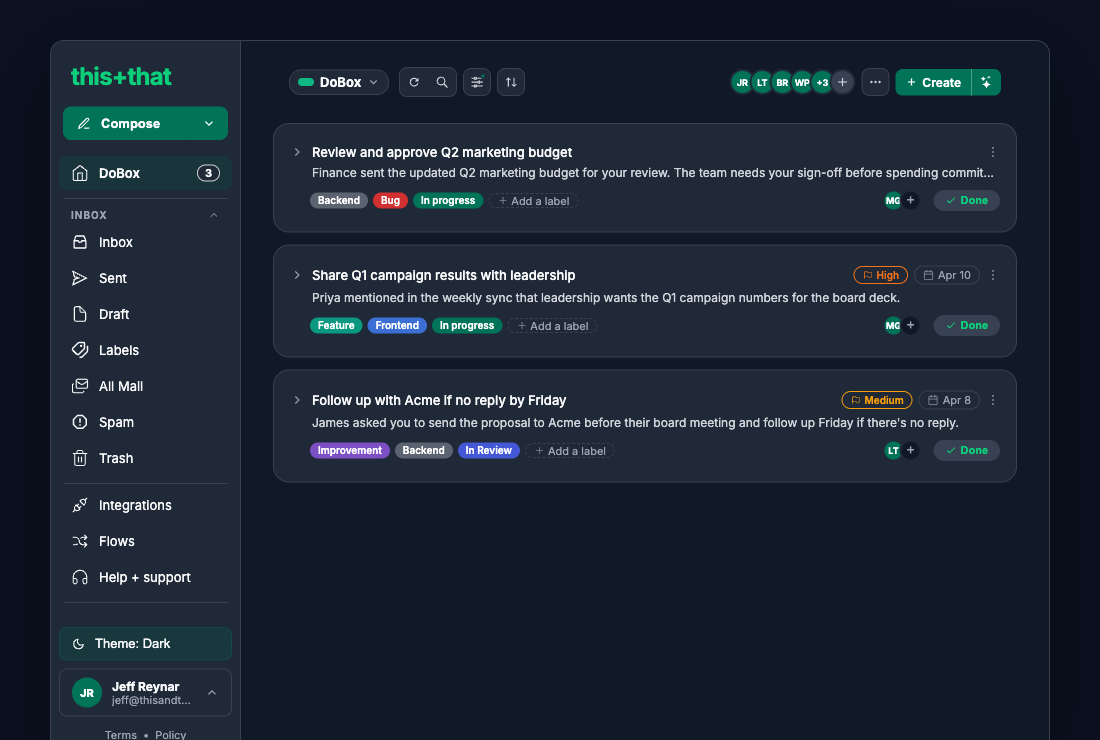Click the AI sparkle icon beside Create
The width and height of the screenshot is (1100, 740).
(x=986, y=82)
